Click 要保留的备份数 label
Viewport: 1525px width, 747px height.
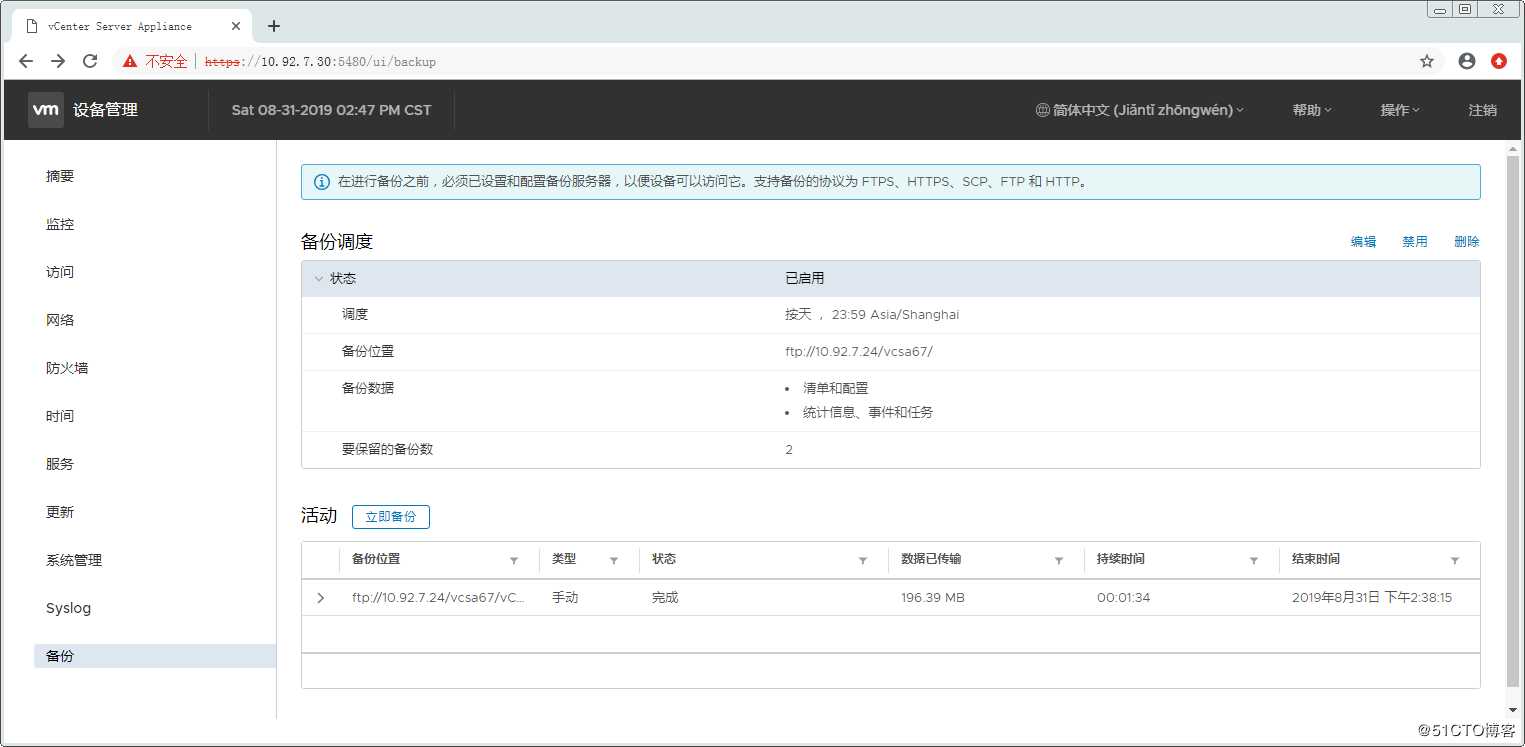388,450
